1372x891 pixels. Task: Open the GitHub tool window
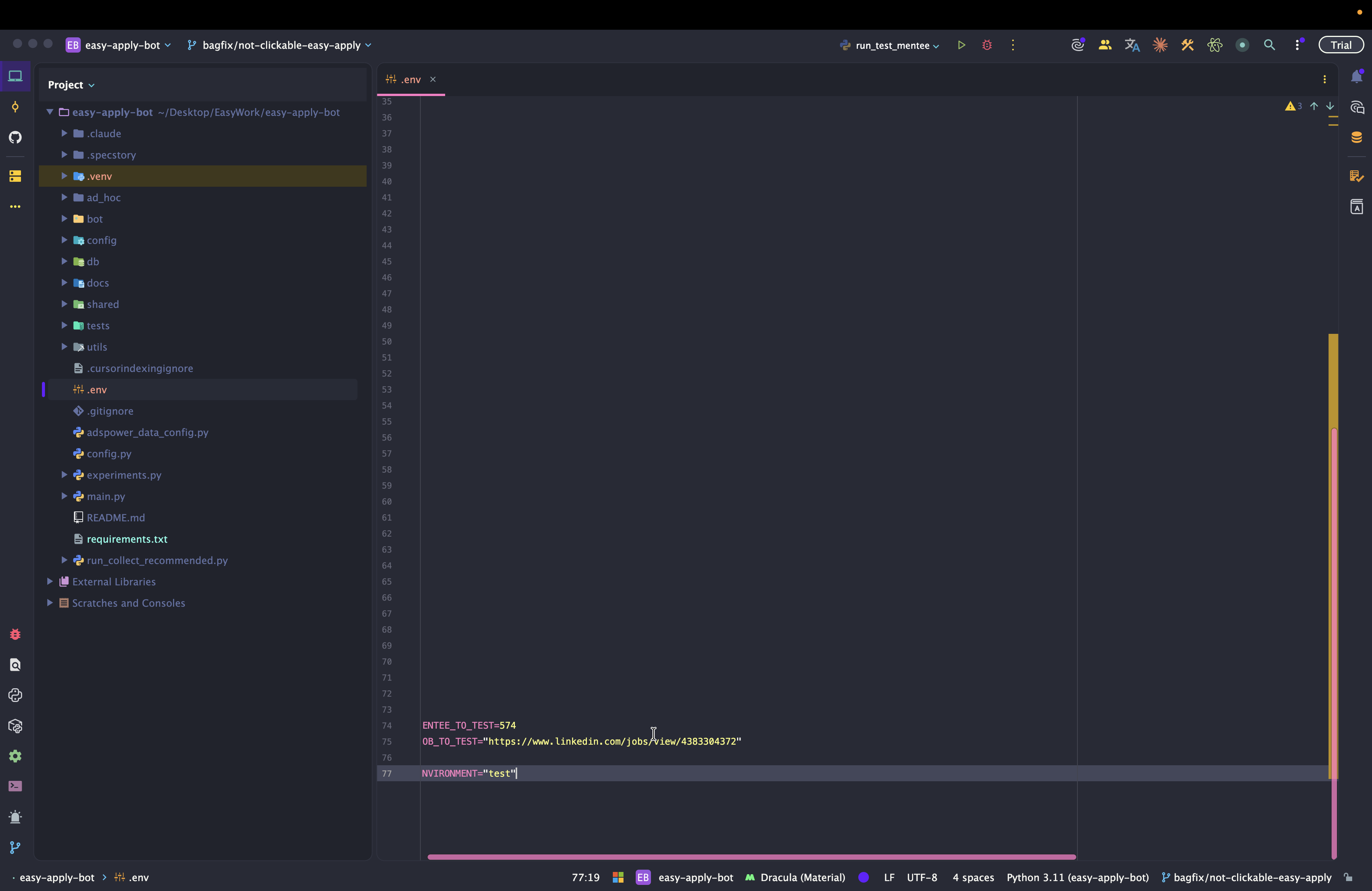(x=16, y=137)
